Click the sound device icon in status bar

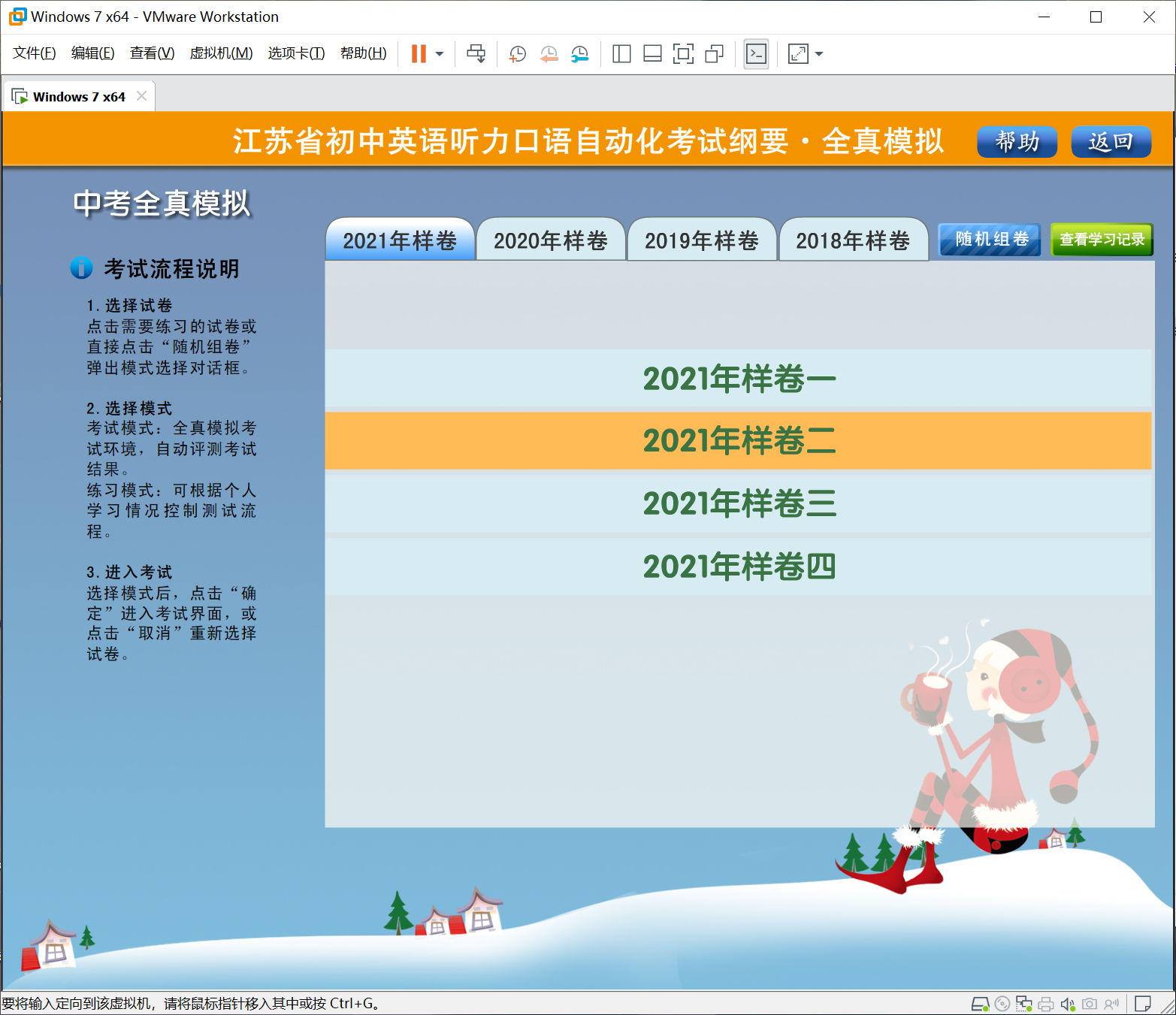(x=1067, y=1004)
